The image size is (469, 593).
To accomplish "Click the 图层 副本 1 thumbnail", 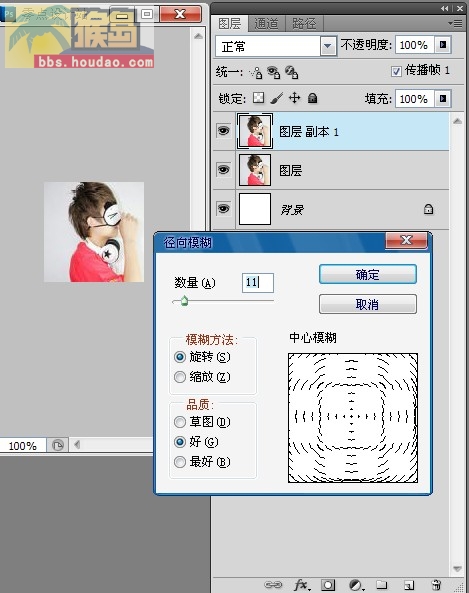I will [x=255, y=131].
